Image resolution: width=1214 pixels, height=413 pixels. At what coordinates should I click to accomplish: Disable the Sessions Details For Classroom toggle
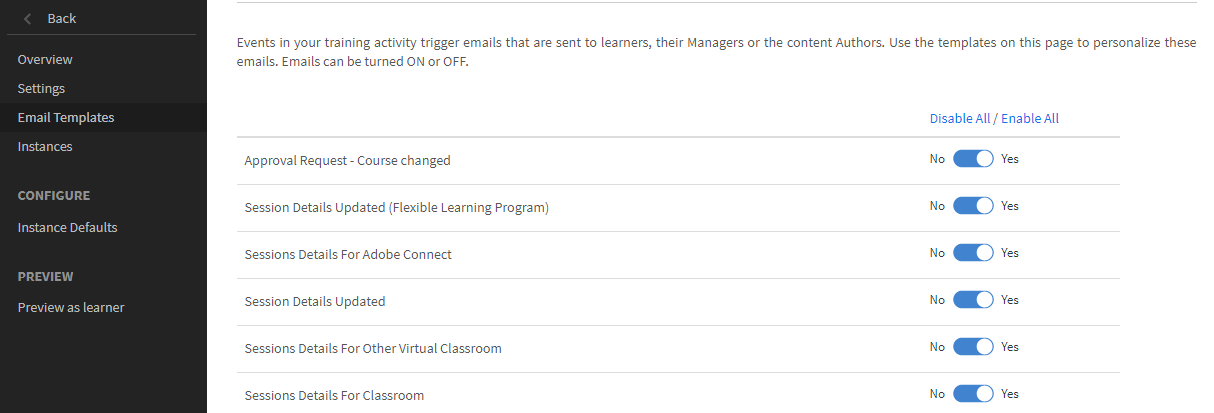973,394
